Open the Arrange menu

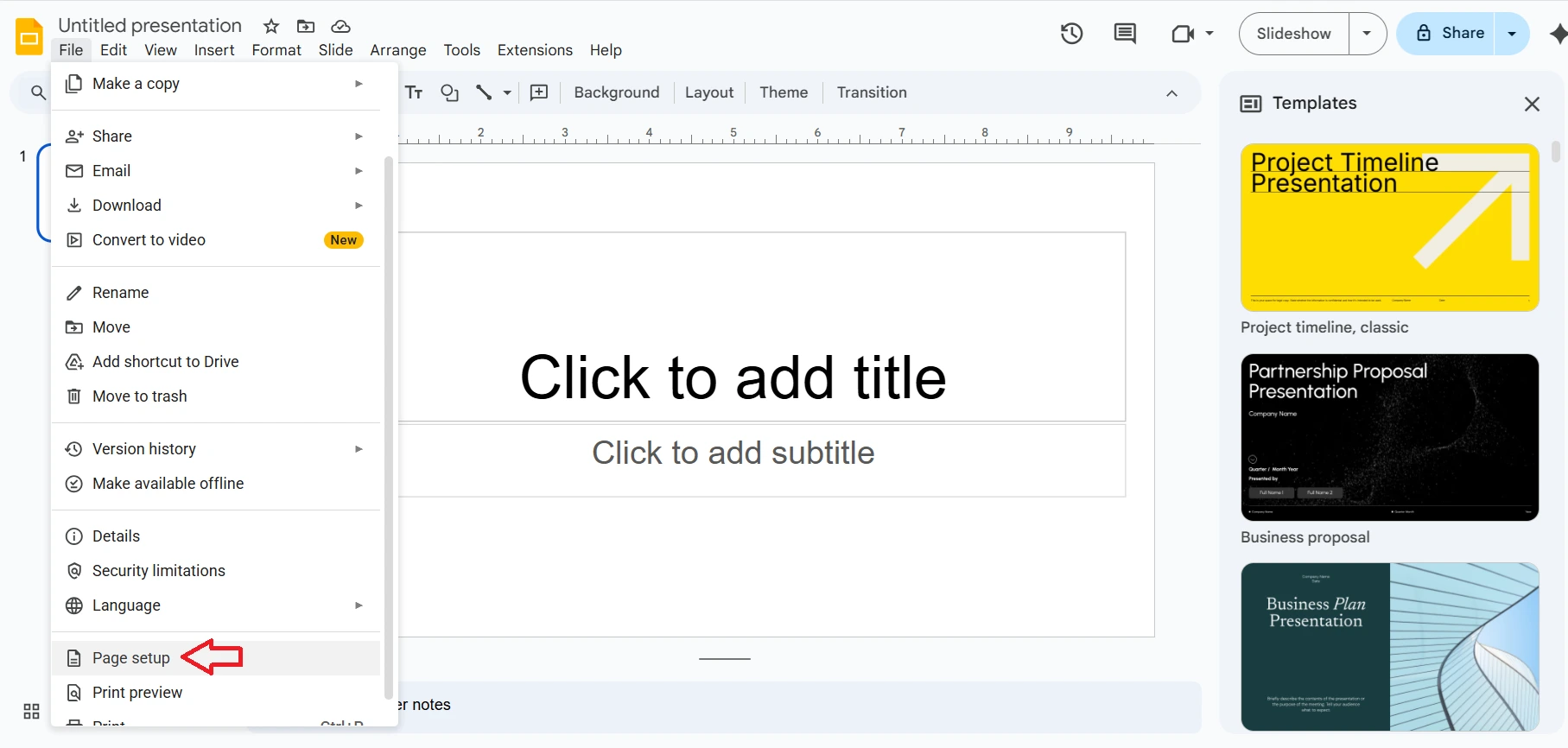pyautogui.click(x=398, y=50)
